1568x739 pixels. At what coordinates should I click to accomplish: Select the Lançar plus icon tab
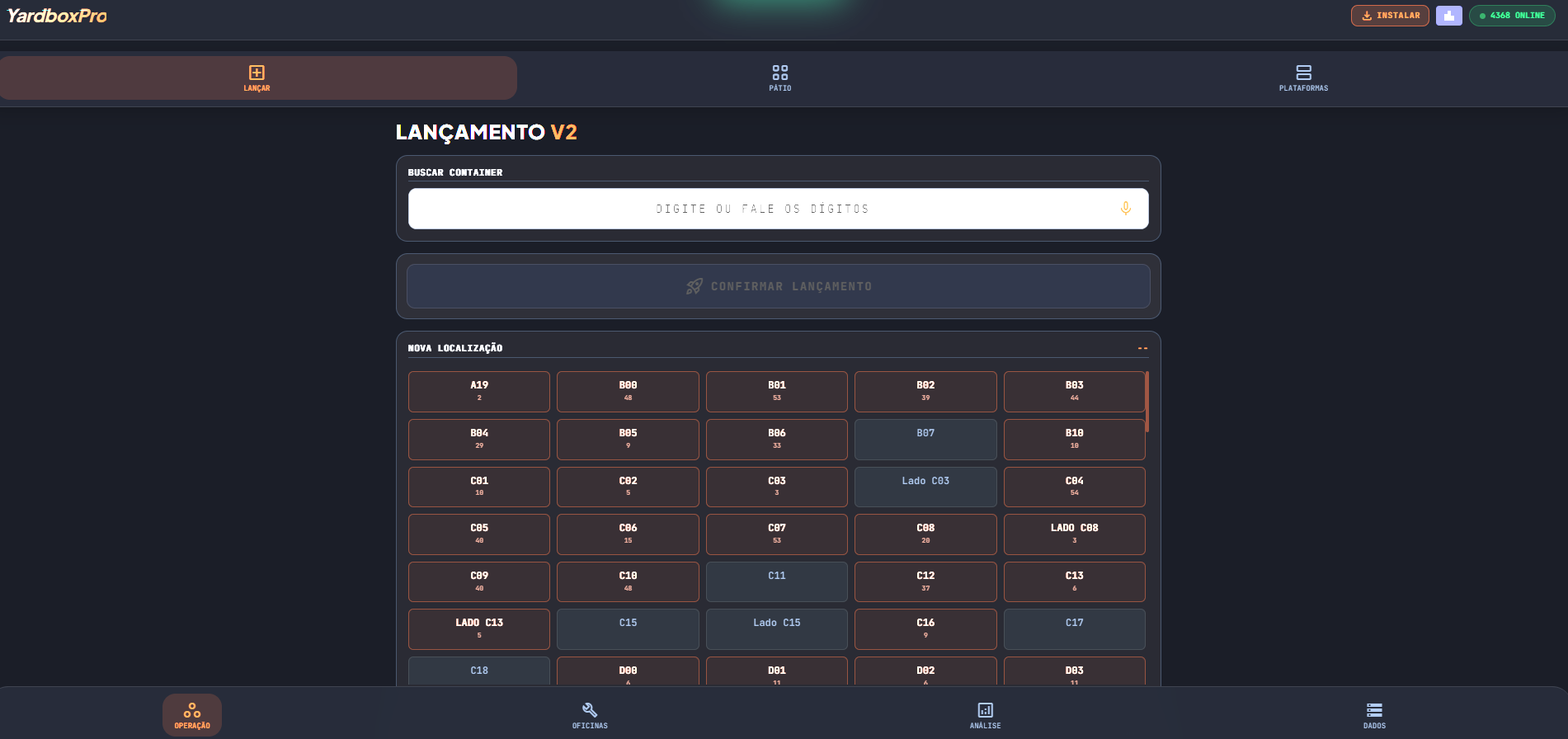point(257,78)
